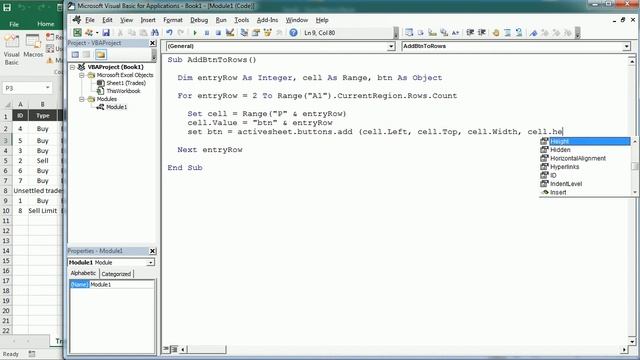This screenshot has height=360, width=640.
Task: Open the Module1 Module properties dropdown
Action: point(151,262)
